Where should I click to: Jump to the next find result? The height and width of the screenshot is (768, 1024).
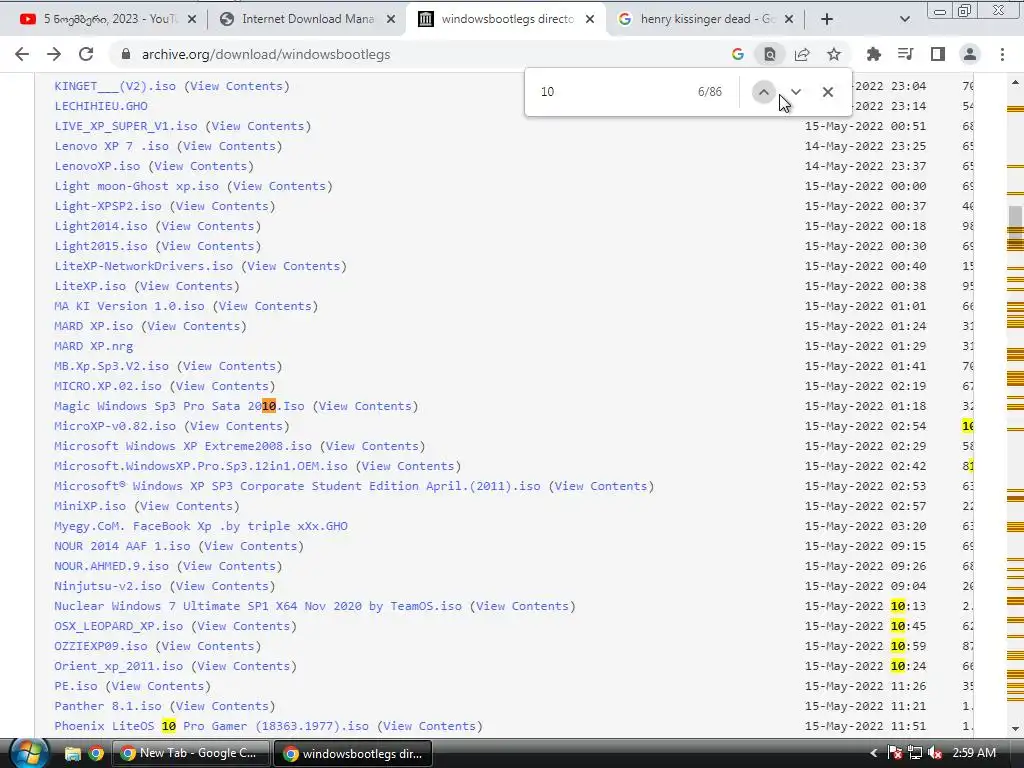pyautogui.click(x=795, y=92)
